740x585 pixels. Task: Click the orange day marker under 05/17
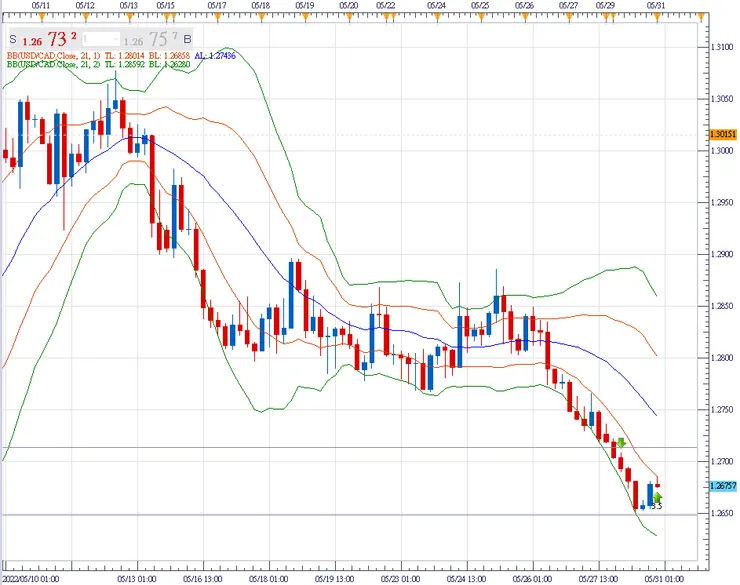(217, 17)
